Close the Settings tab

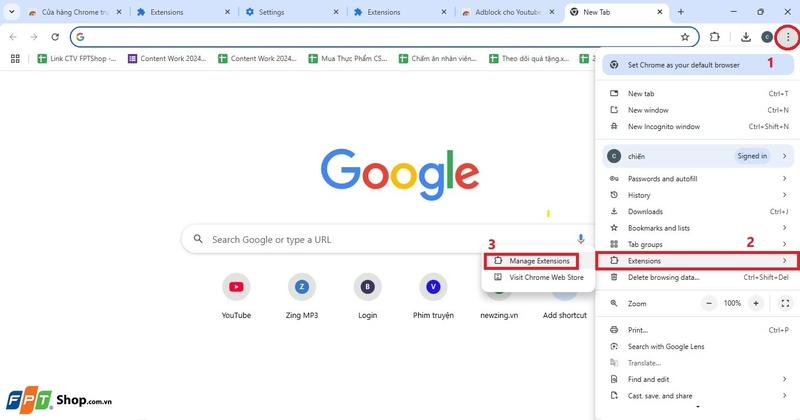coord(336,12)
